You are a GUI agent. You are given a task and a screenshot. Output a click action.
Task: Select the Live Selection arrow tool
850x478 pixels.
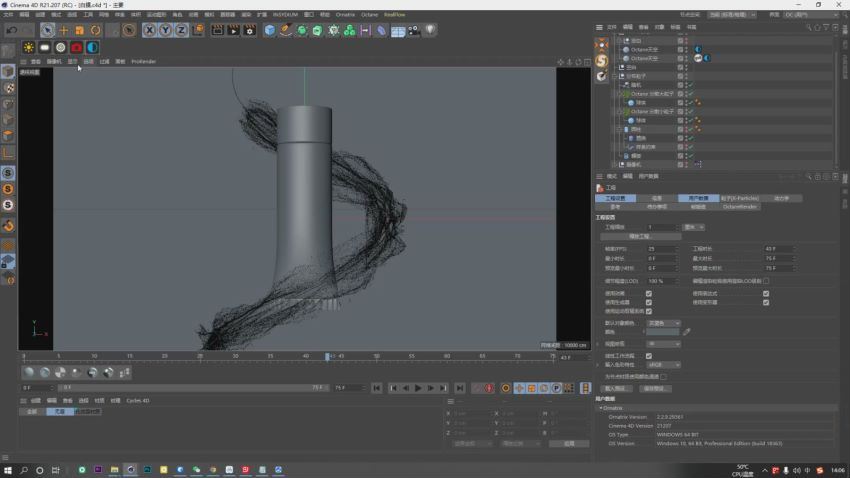pyautogui.click(x=47, y=30)
